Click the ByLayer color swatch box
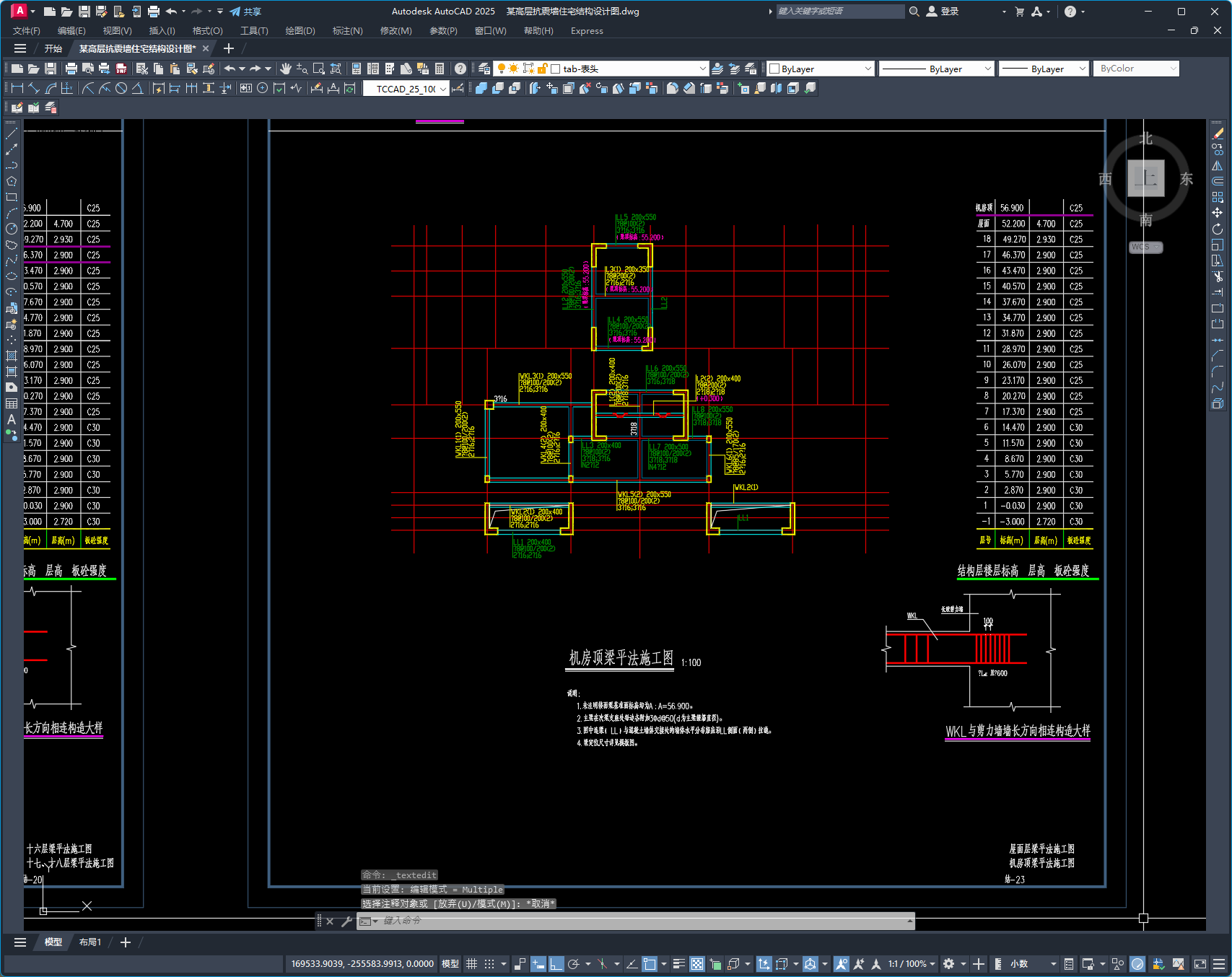1232x977 pixels. coord(774,69)
